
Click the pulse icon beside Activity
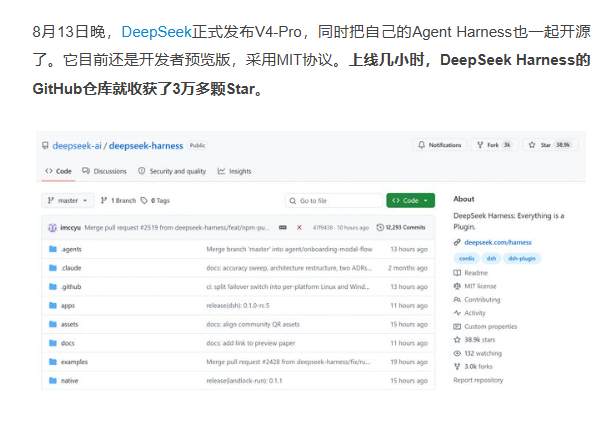[457, 313]
